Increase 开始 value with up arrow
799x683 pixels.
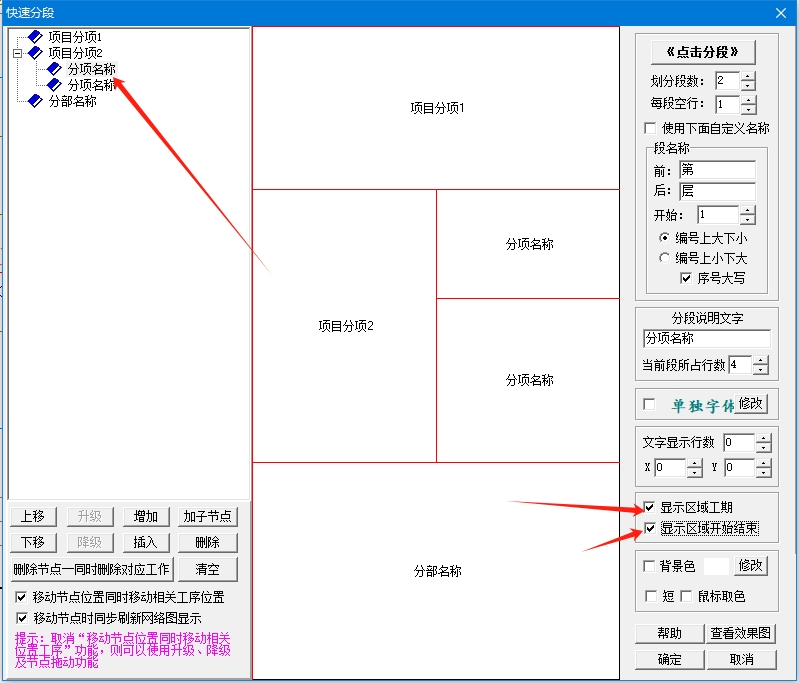click(748, 210)
